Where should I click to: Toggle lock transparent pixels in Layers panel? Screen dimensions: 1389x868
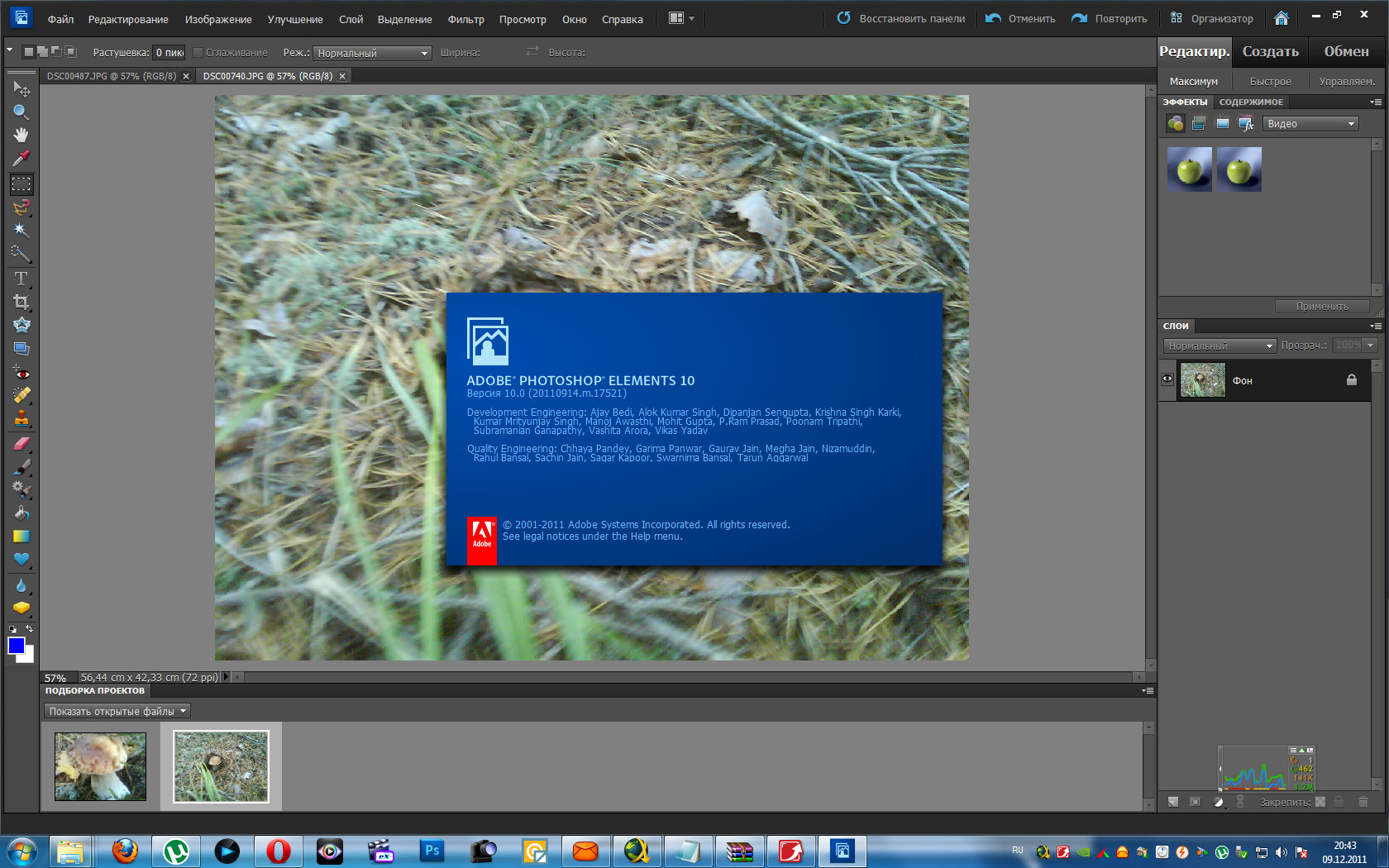(1320, 801)
